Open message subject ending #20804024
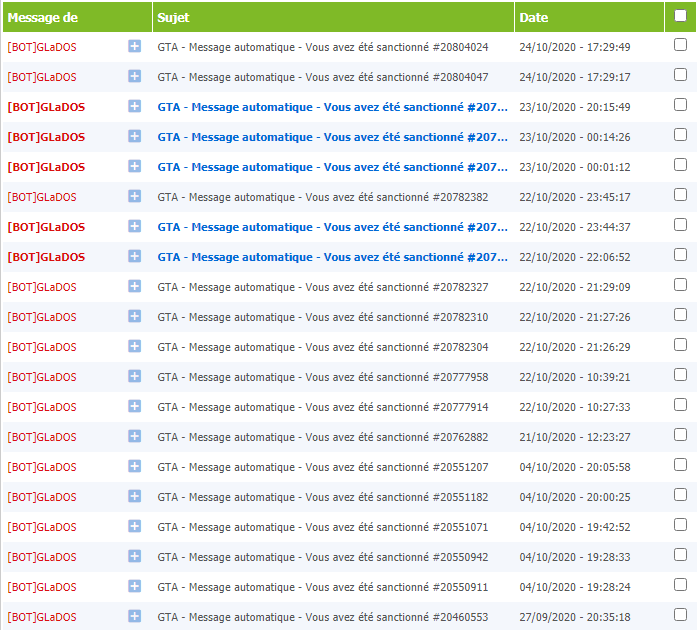This screenshot has height=630, width=697. [x=323, y=47]
